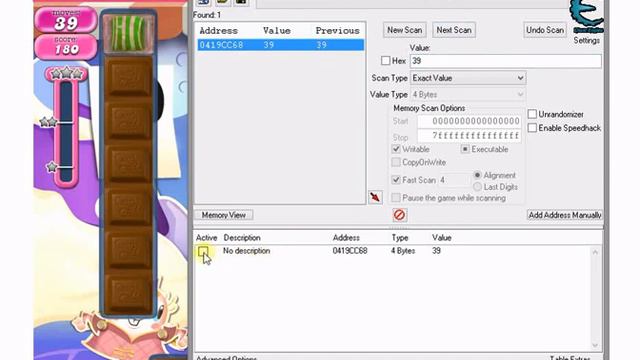Open the Cheat Engine logo settings
Screen dimensions: 640x360
tap(586, 17)
